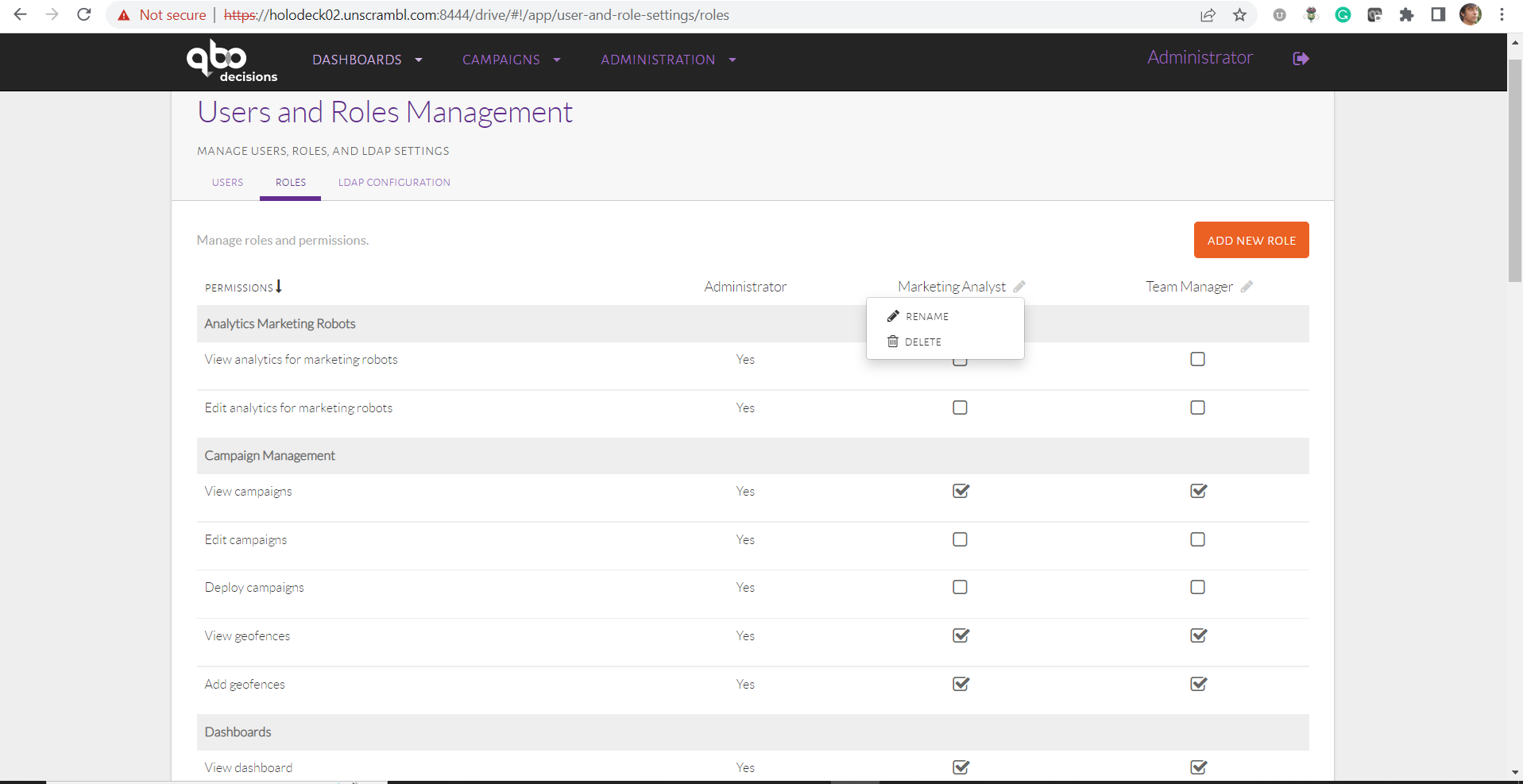Click the Deploy campaigns permission label
The height and width of the screenshot is (784, 1523).
254,588
